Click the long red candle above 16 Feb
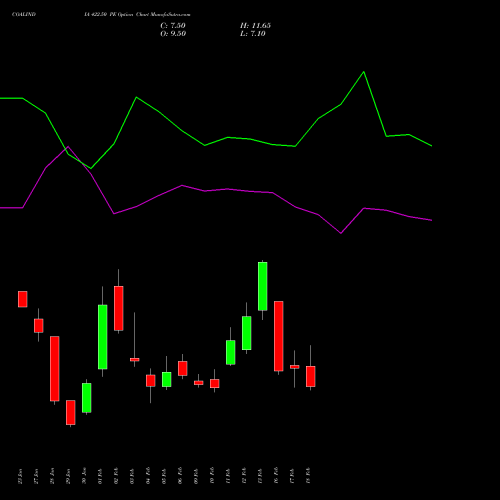 click(279, 336)
